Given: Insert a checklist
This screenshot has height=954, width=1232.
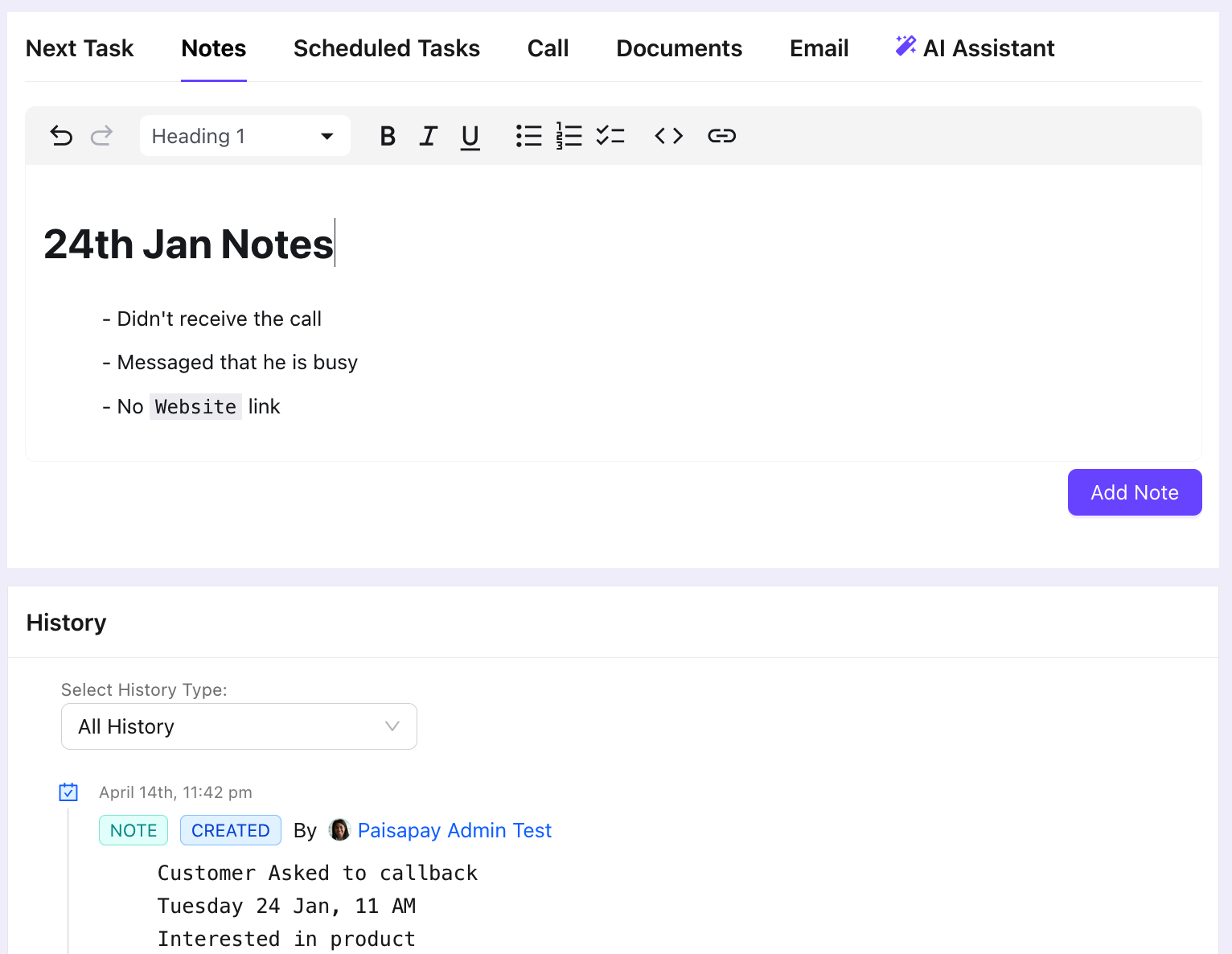Looking at the screenshot, I should click(610, 136).
